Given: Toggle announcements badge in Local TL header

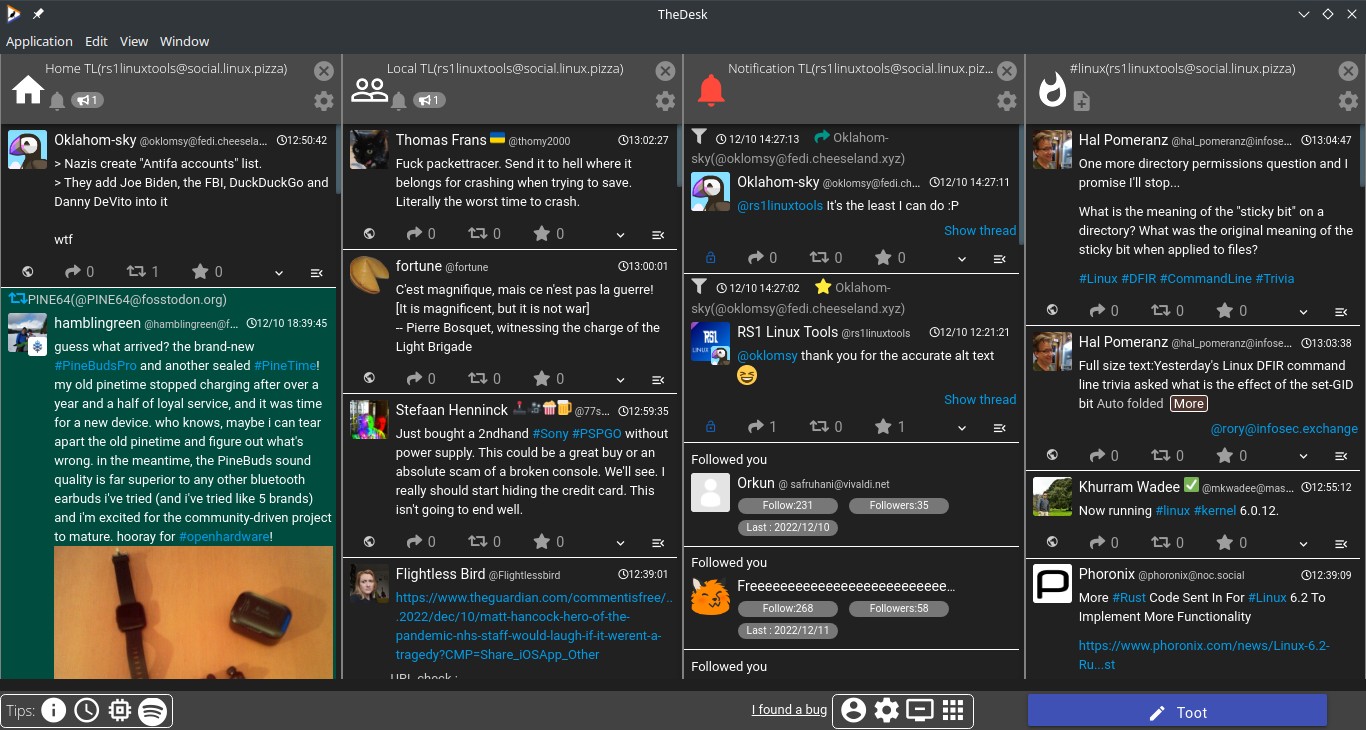Looking at the screenshot, I should 429,100.
